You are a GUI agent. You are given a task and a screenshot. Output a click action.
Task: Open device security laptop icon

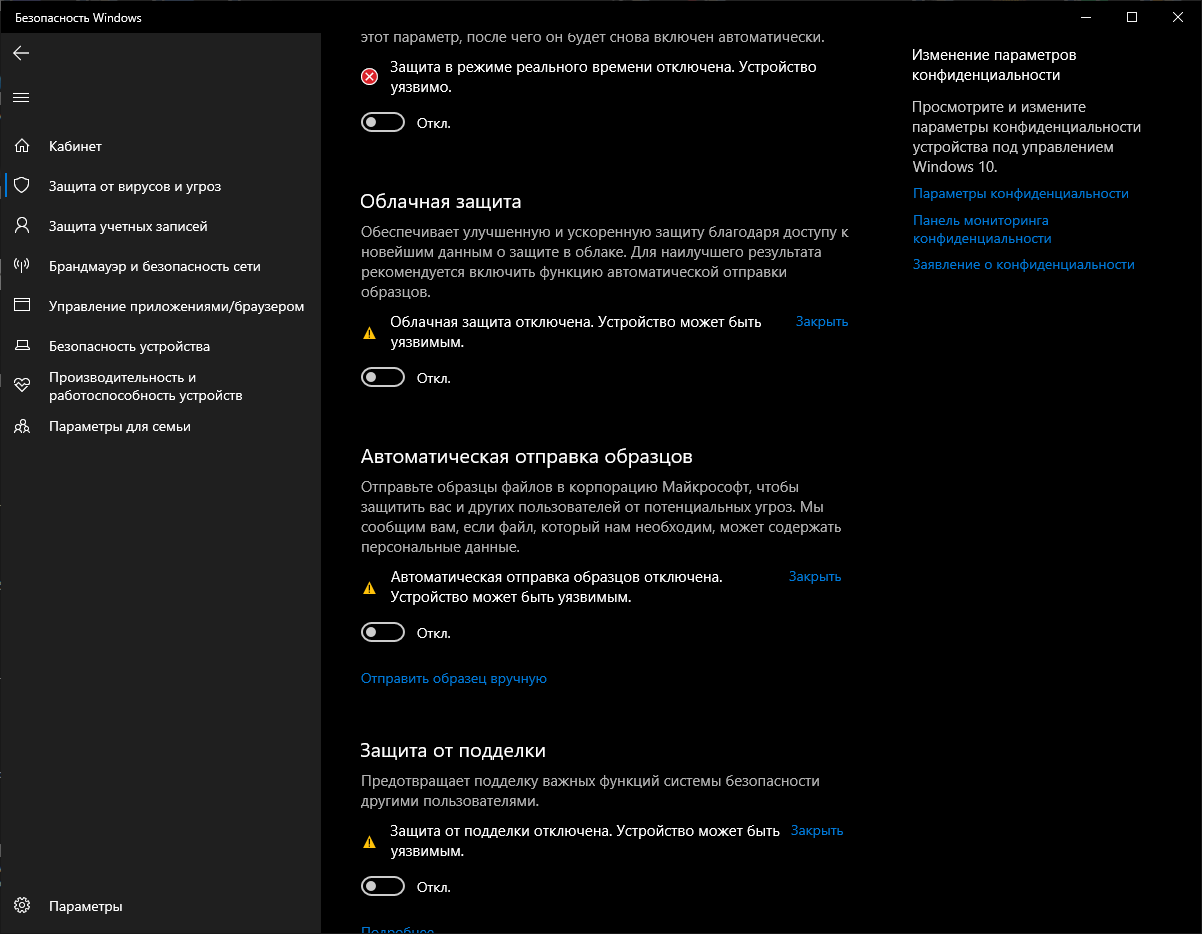click(22, 346)
